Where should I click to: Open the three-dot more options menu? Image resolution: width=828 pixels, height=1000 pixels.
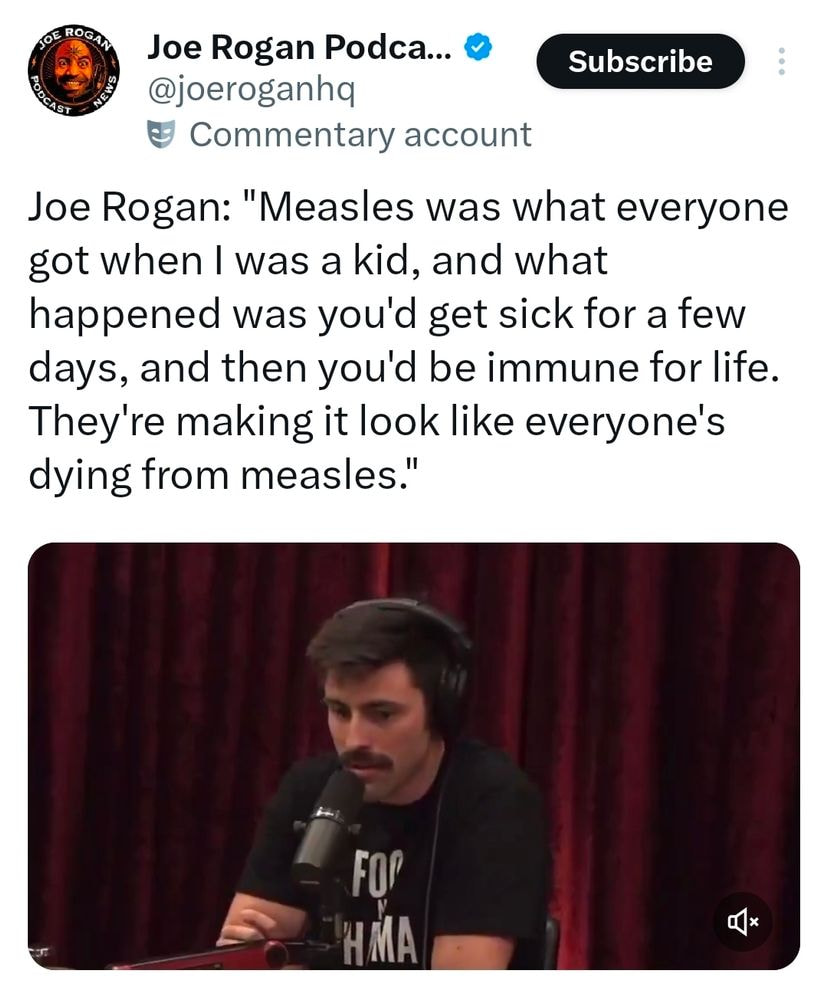[782, 62]
